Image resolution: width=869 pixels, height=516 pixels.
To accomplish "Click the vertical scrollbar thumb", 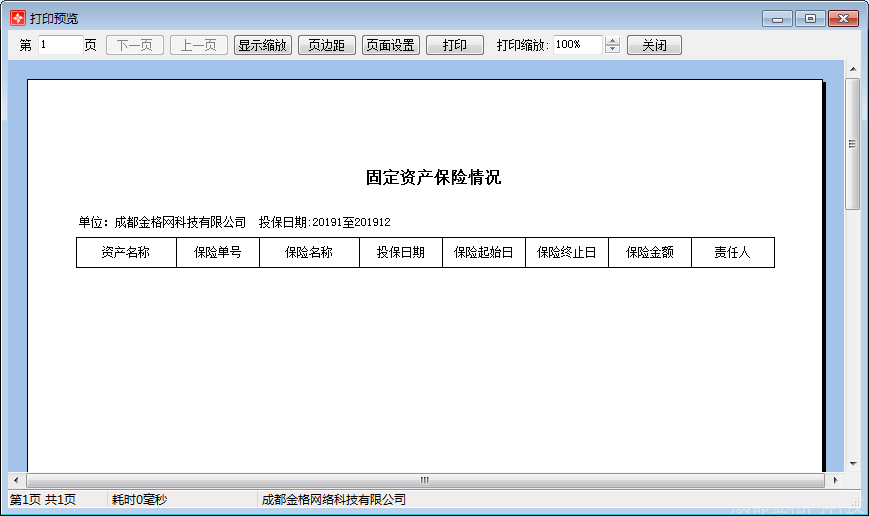I will pyautogui.click(x=852, y=144).
